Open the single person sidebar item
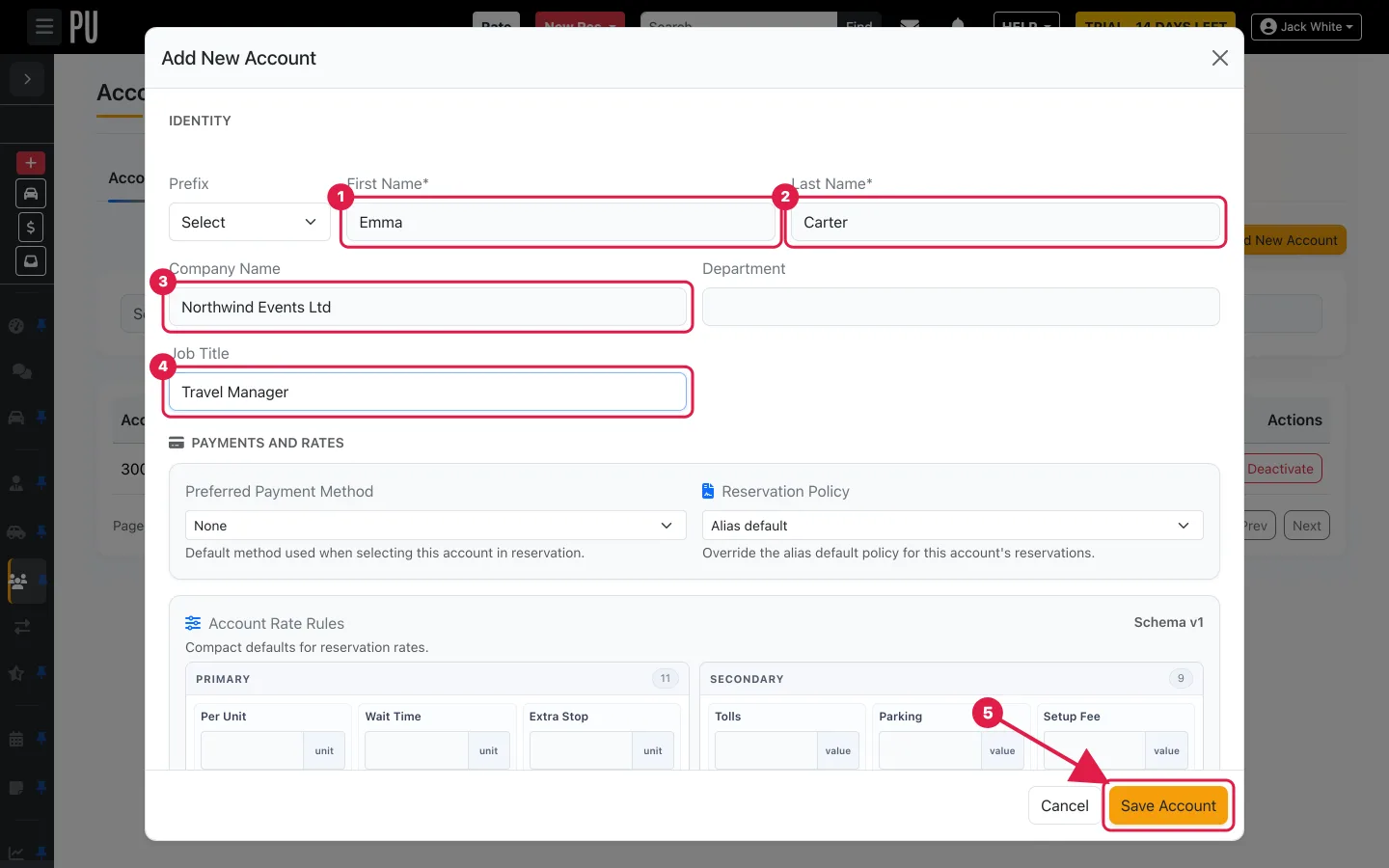This screenshot has width=1389, height=868. coord(16,483)
